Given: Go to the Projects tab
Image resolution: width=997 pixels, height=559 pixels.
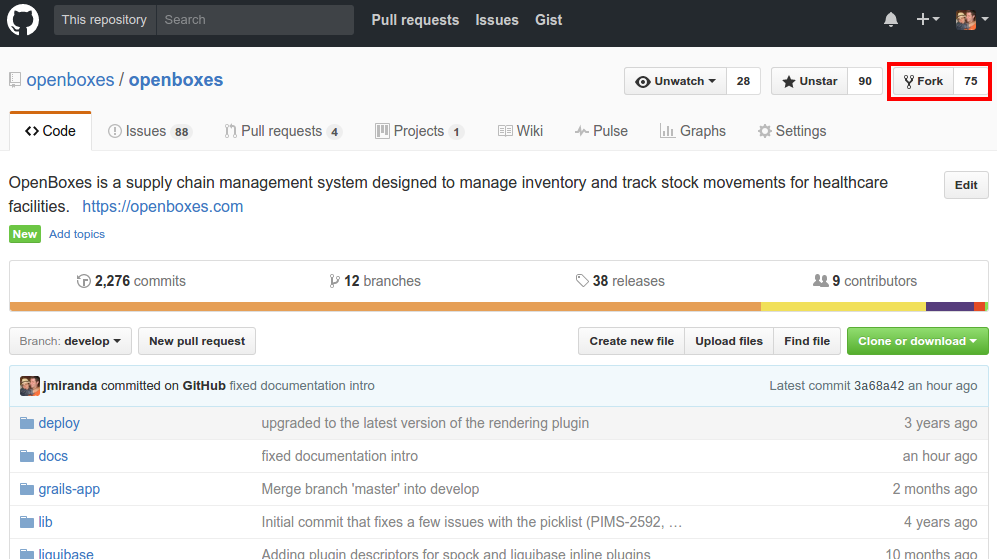Looking at the screenshot, I should (420, 131).
